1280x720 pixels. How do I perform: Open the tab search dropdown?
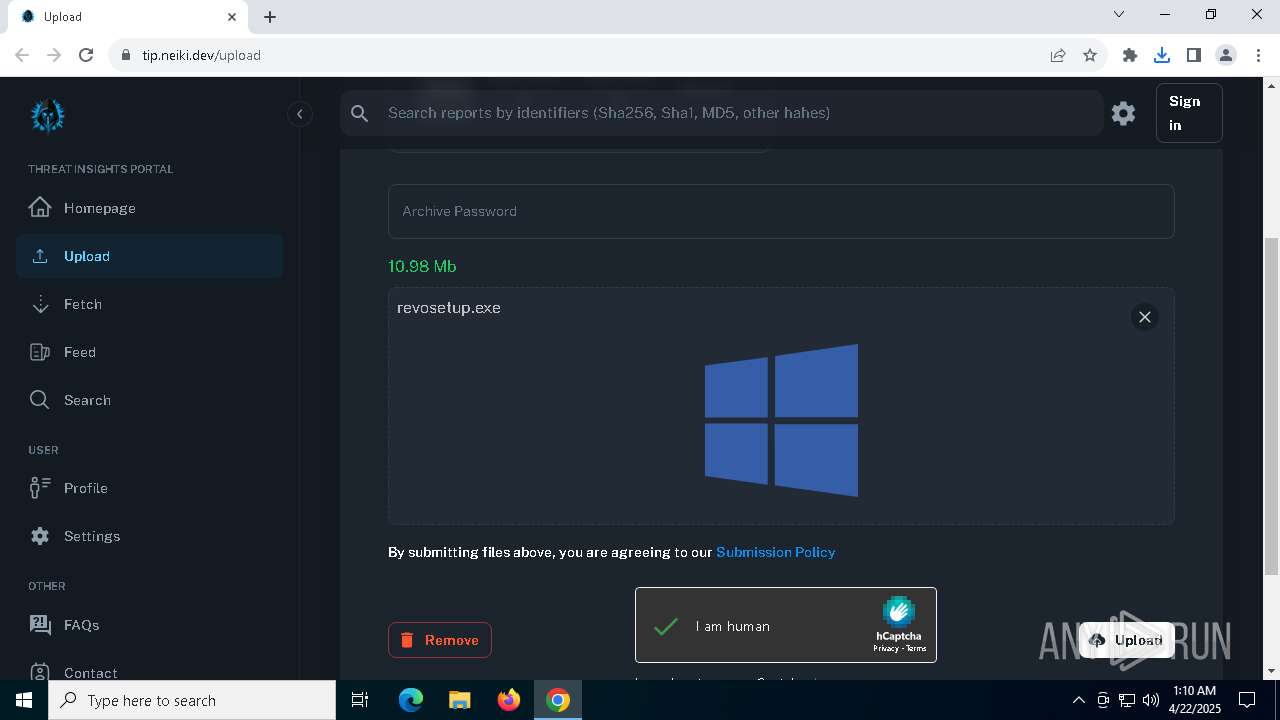point(1119,15)
